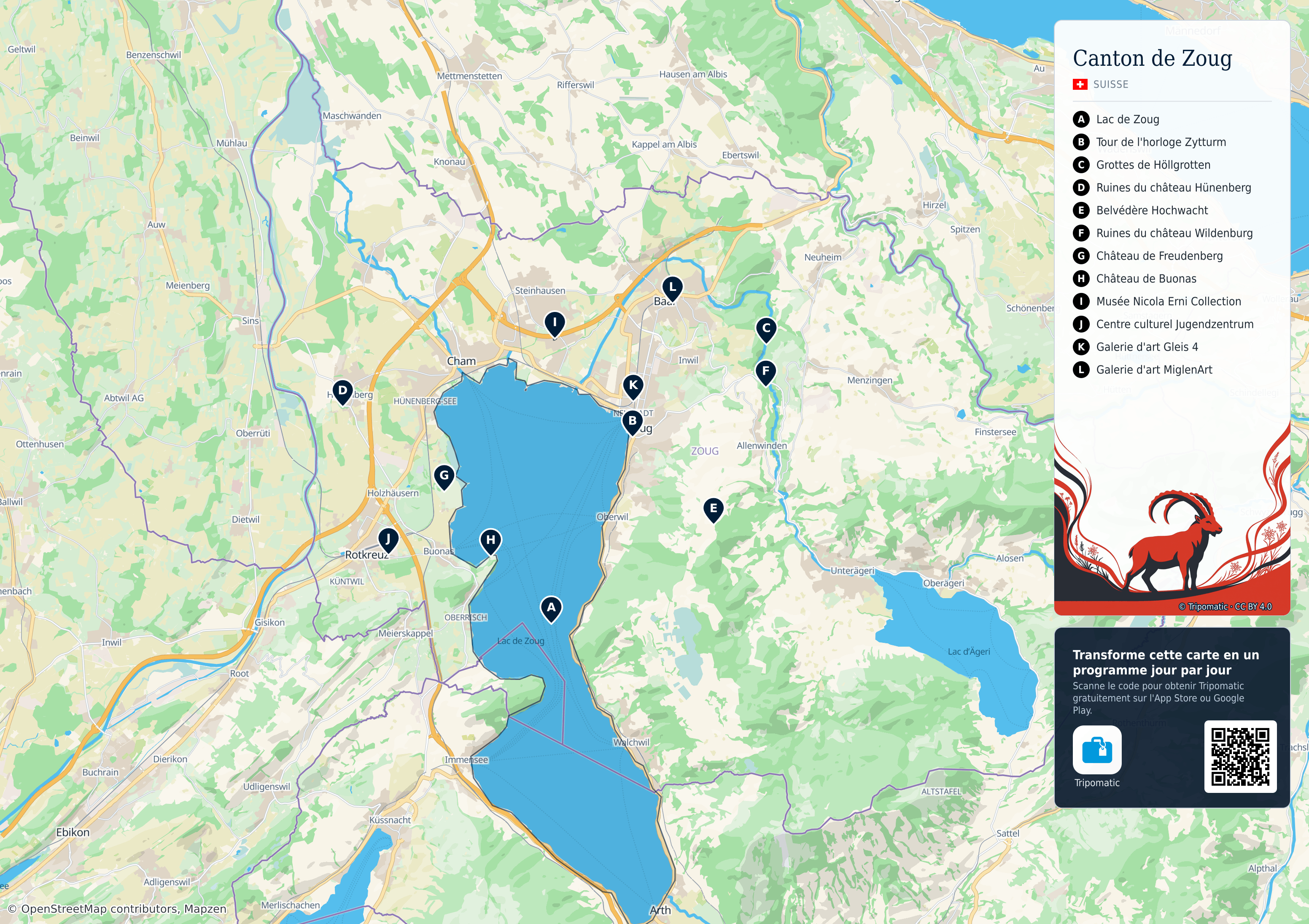This screenshot has width=1309, height=924.
Task: Click the OpenStreetMap contributors attribution
Action: [117, 908]
